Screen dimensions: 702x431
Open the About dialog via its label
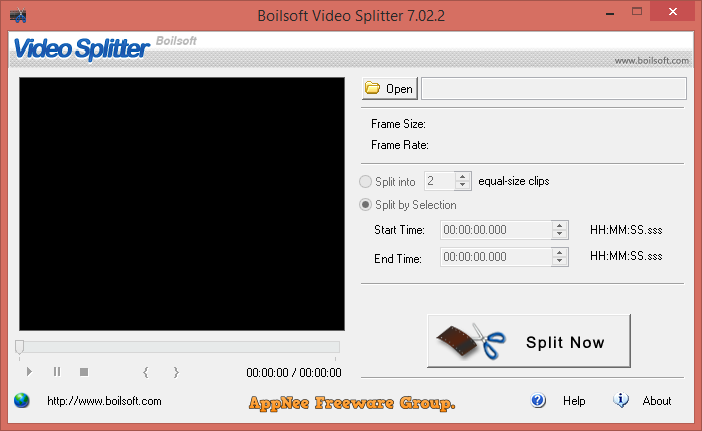[657, 401]
